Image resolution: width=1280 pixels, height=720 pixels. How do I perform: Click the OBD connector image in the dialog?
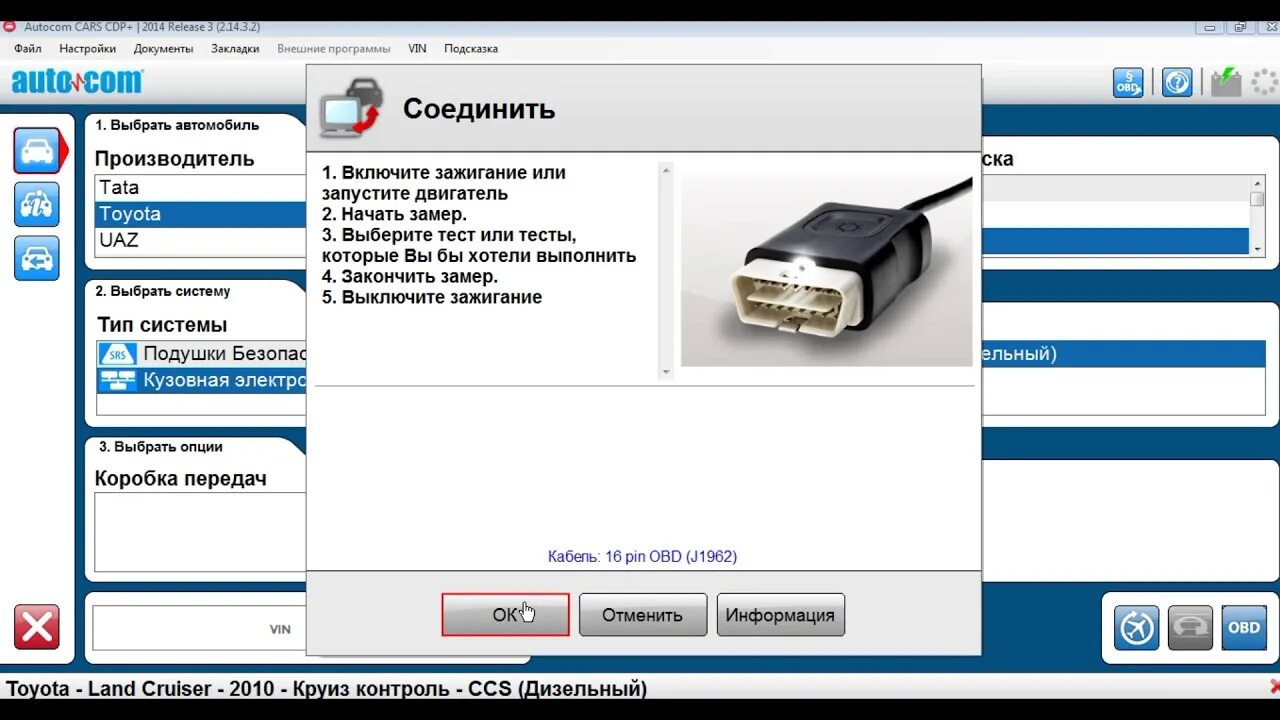826,270
